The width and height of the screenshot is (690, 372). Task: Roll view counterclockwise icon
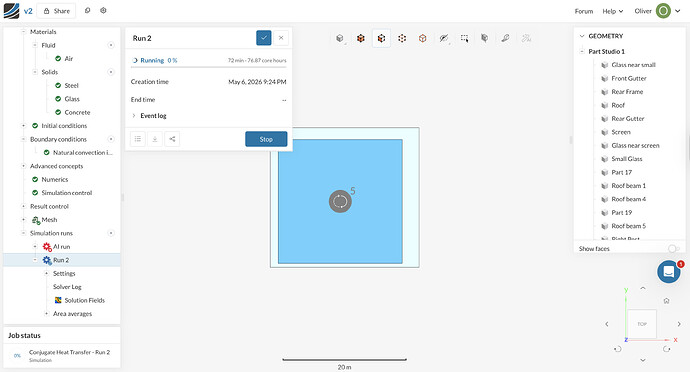point(618,349)
